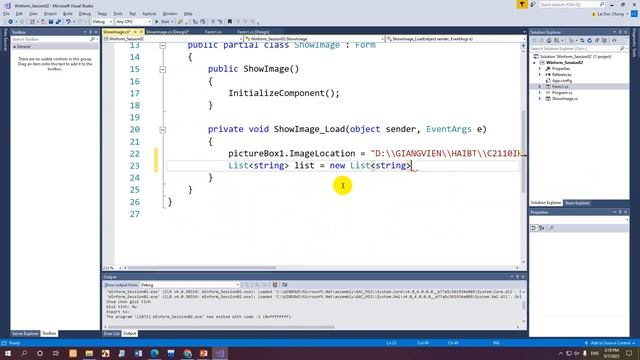Viewport: 640px width, 360px height.
Task: Click the bookmark toolbar icon
Action: (x=229, y=22)
